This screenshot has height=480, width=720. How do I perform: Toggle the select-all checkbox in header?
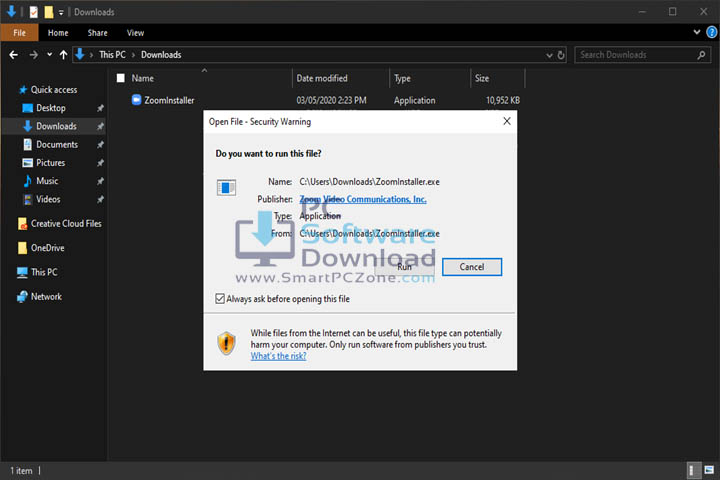121,78
